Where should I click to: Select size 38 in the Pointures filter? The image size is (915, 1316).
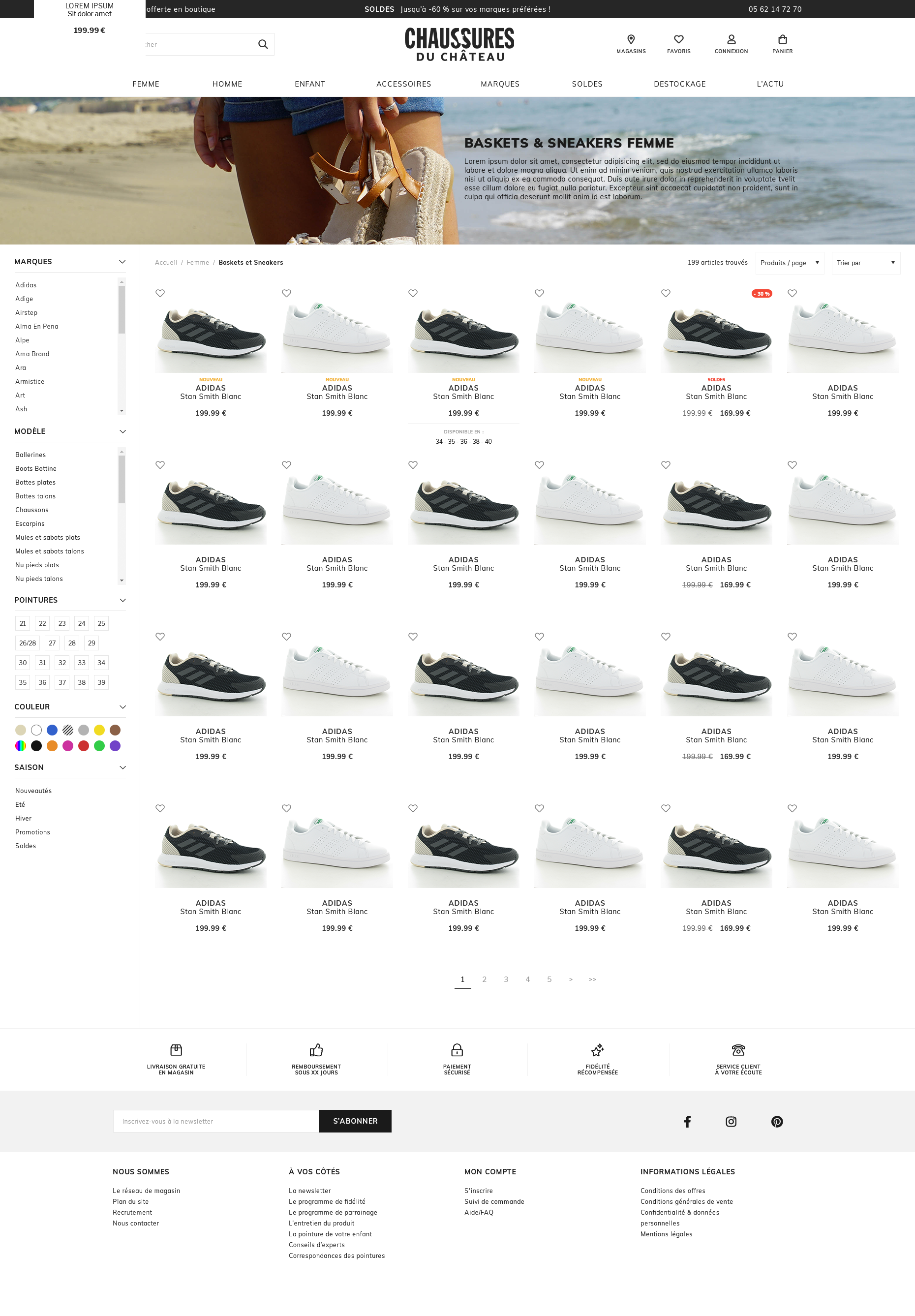[x=81, y=682]
